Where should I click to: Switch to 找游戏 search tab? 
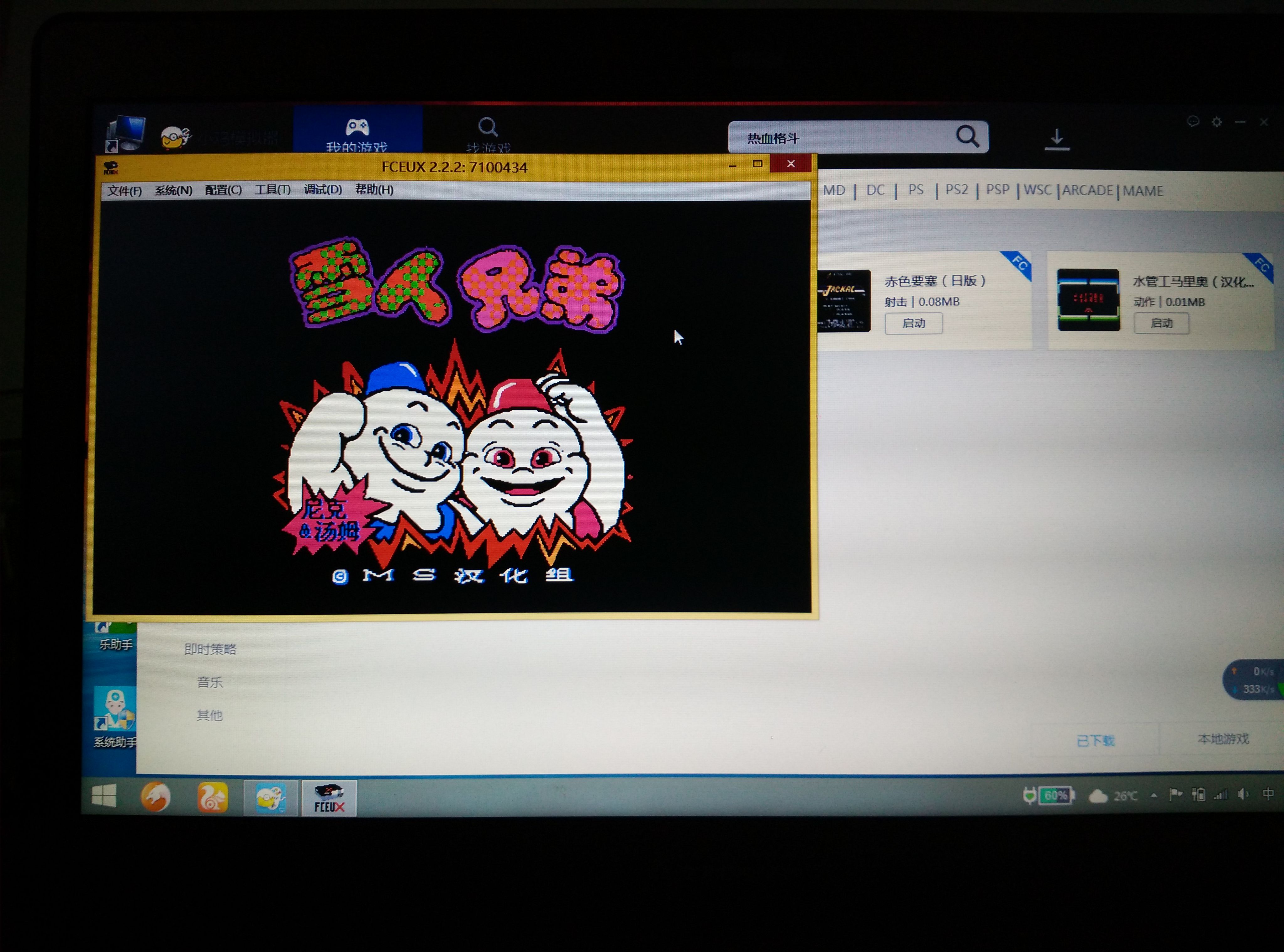488,134
